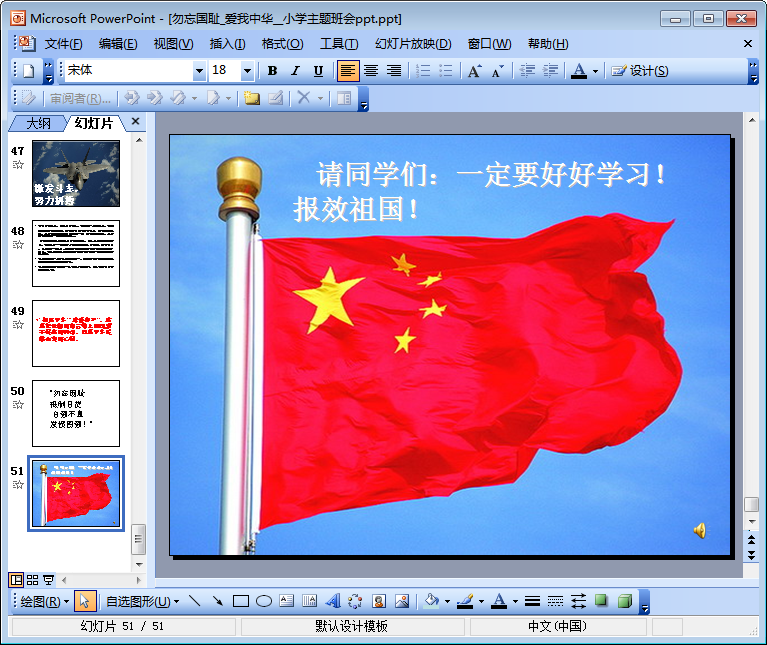This screenshot has width=767, height=645.
Task: Open the 工具 (Tools) menu
Action: (339, 44)
